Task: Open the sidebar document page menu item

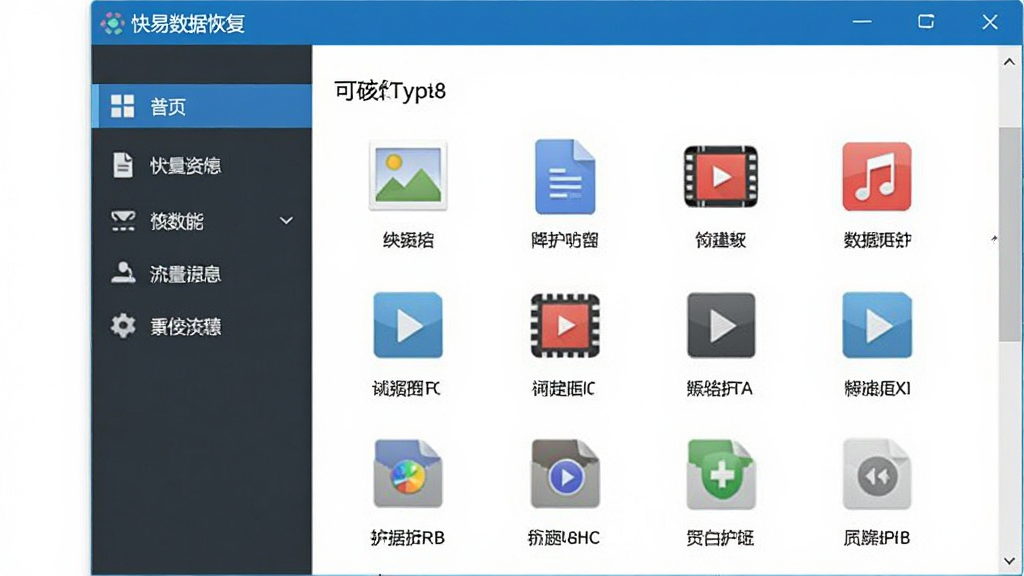Action: (202, 165)
